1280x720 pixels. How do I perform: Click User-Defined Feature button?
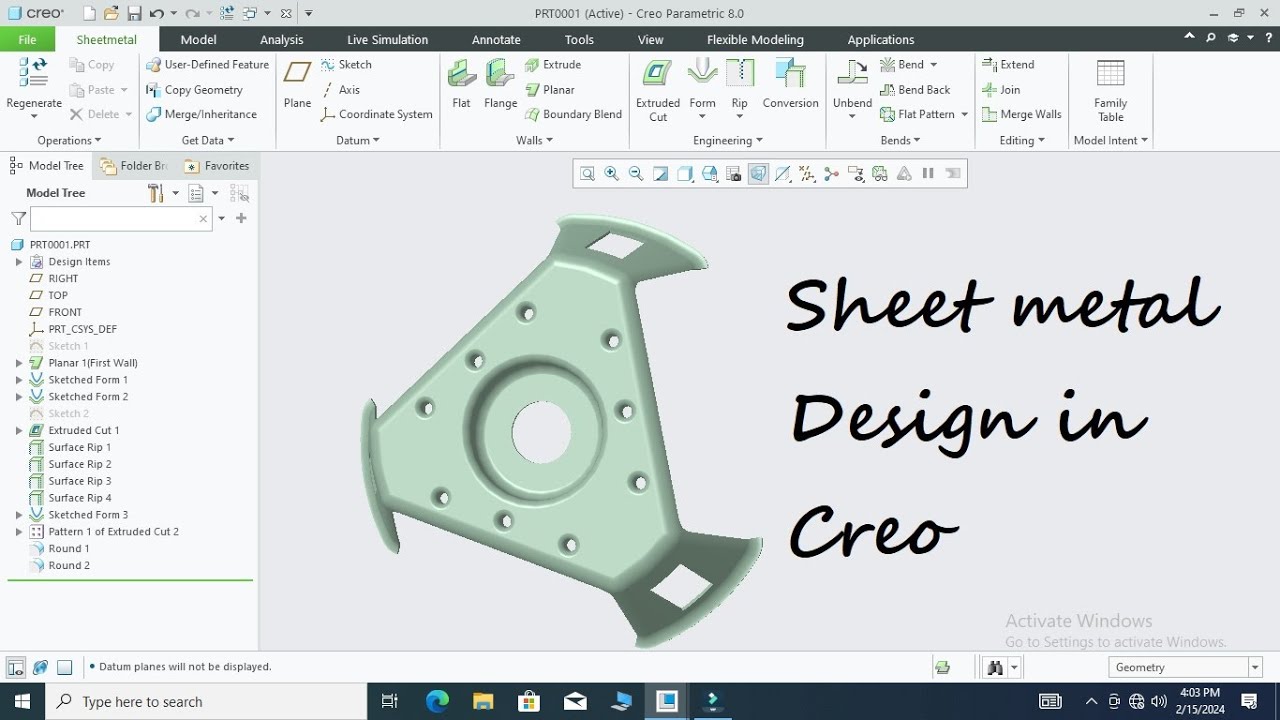pos(208,64)
